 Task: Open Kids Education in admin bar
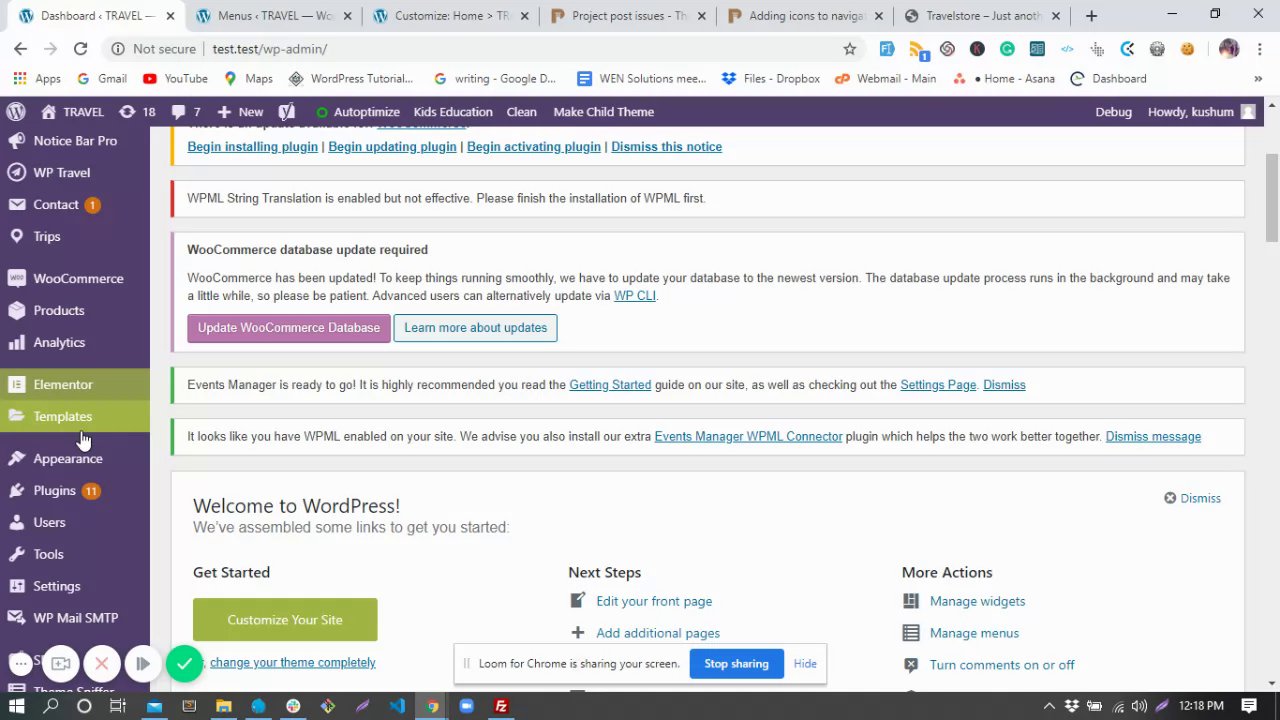pyautogui.click(x=453, y=112)
